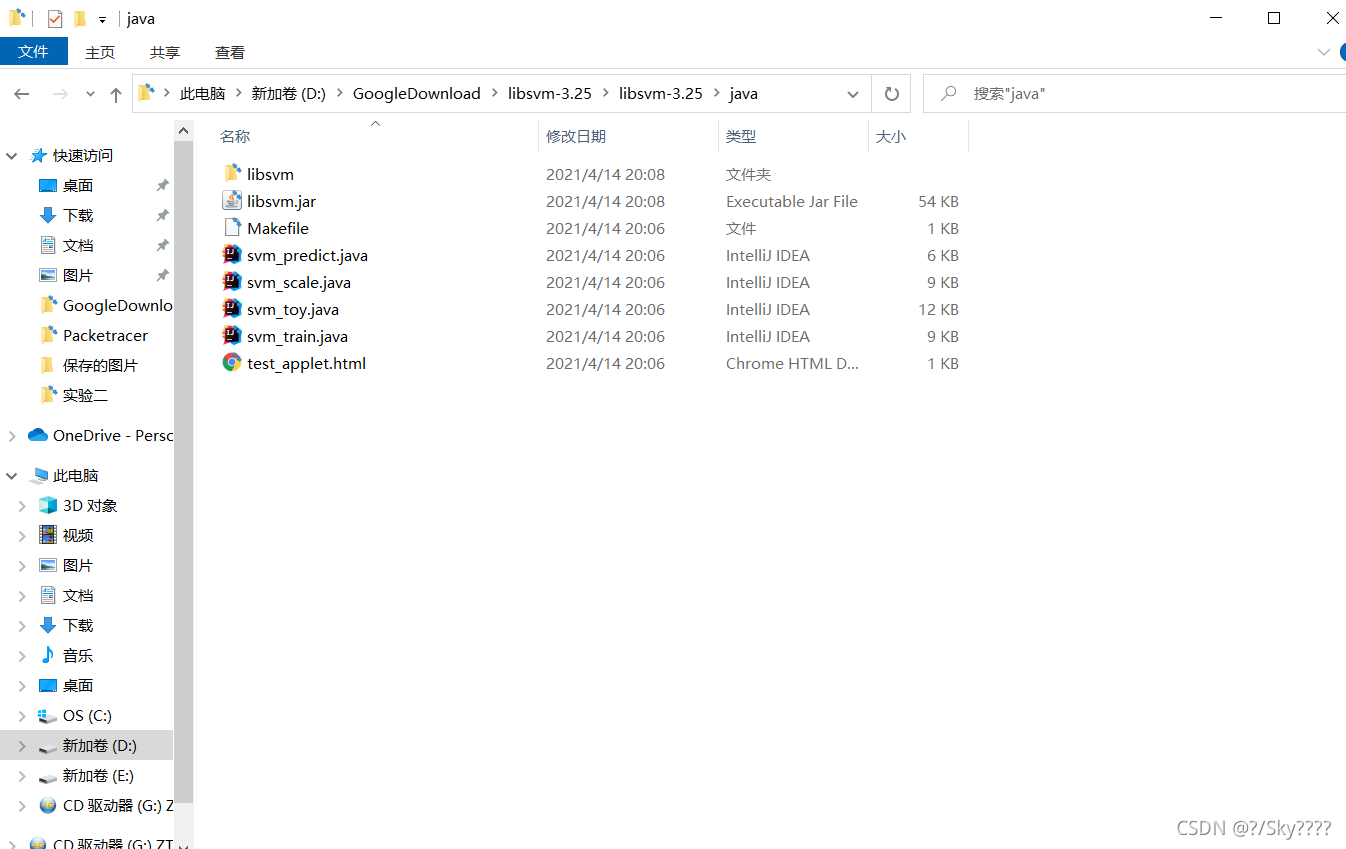Collapse the 快速访问 section
Image resolution: width=1346 pixels, height=849 pixels.
12,156
